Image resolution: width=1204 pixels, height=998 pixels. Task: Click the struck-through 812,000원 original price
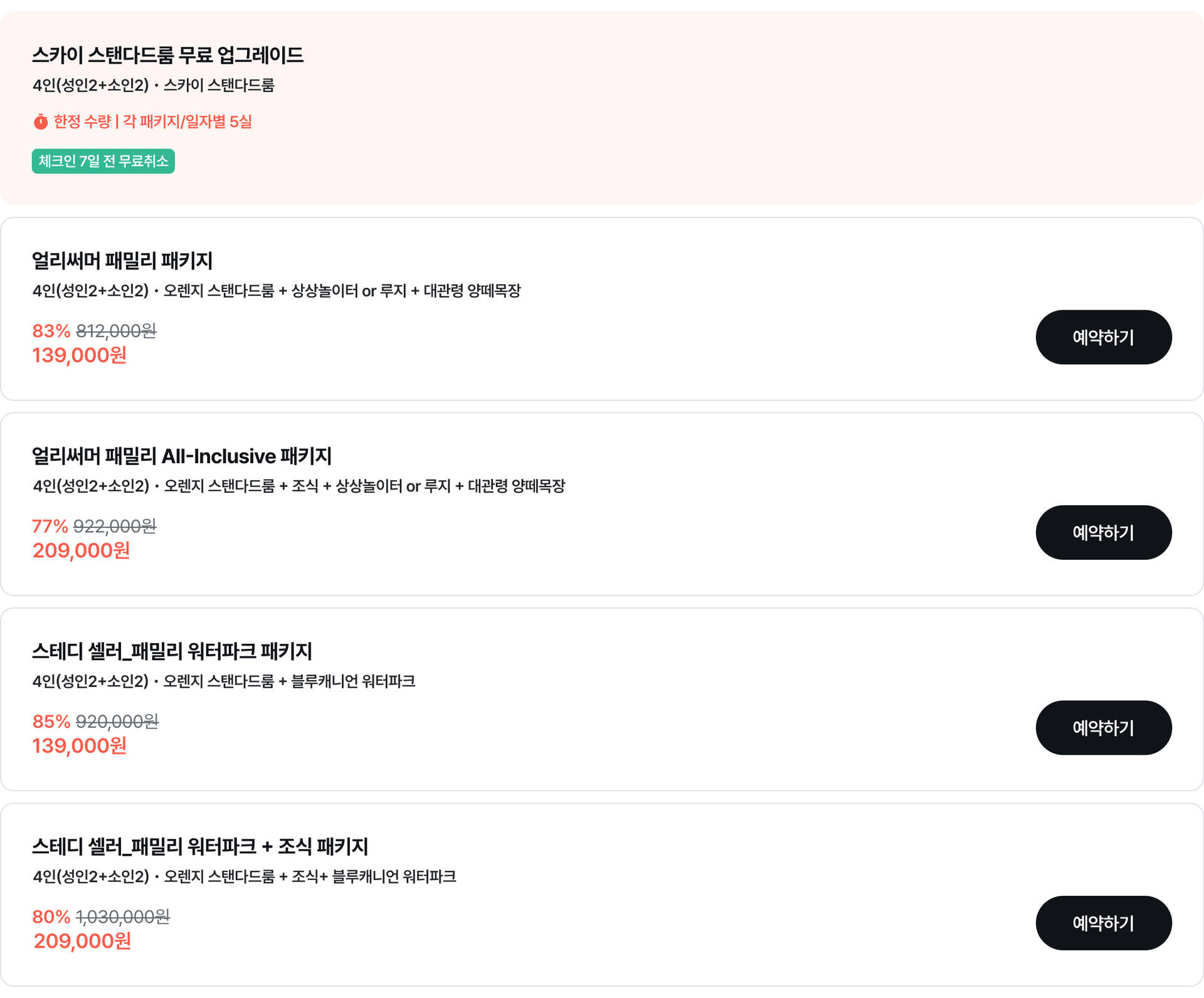(116, 330)
